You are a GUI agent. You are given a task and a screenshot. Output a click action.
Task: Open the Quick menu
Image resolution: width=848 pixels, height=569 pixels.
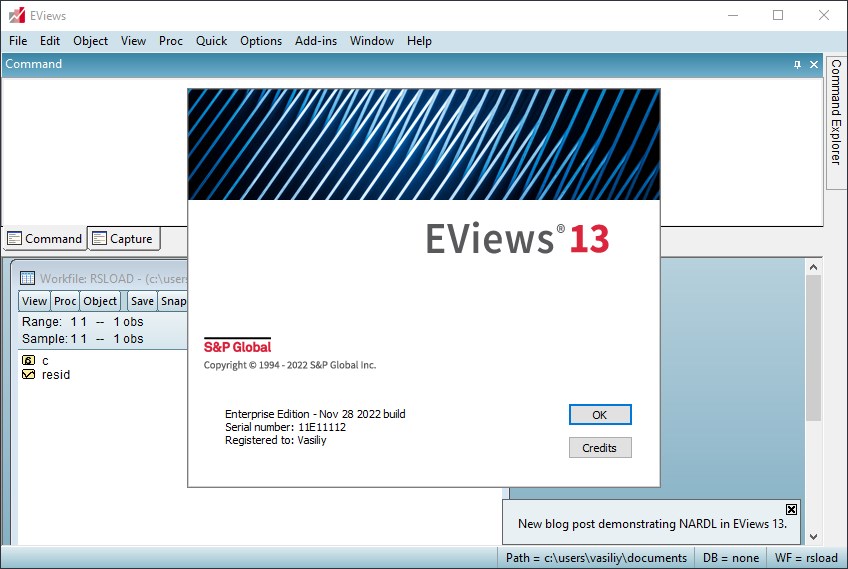211,41
